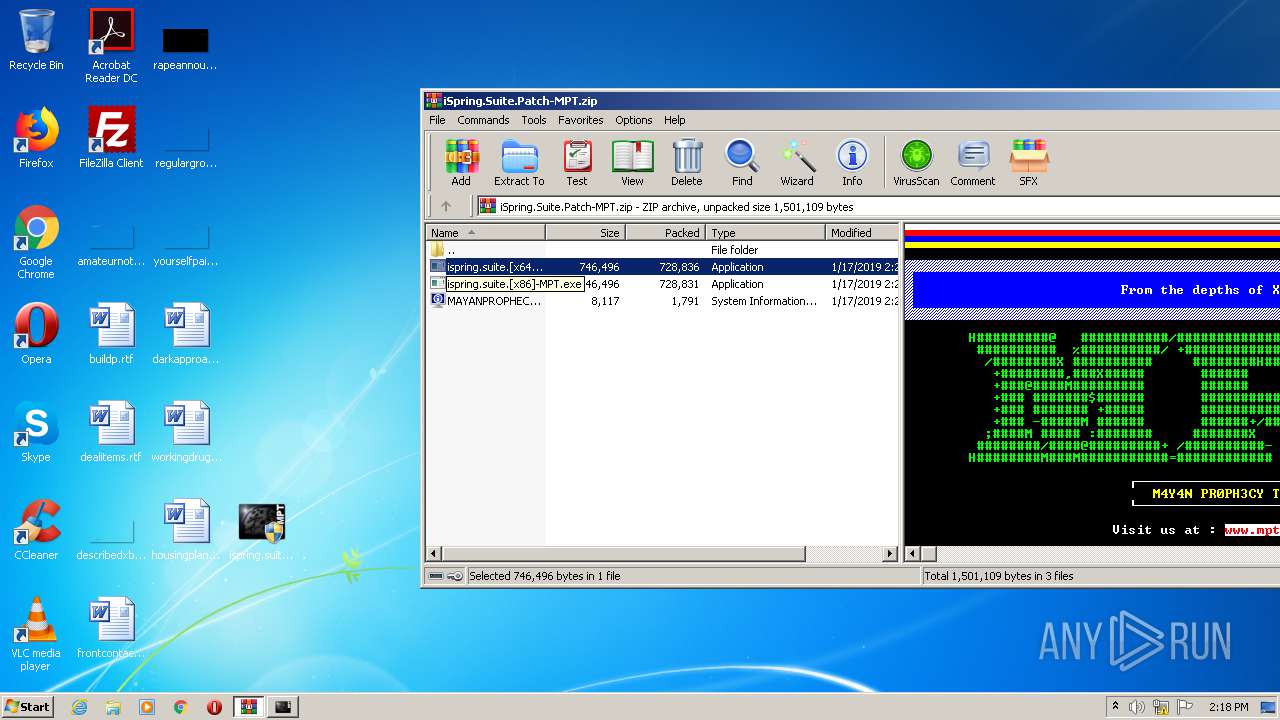Click the www.mpt link in comment pane

1252,530
